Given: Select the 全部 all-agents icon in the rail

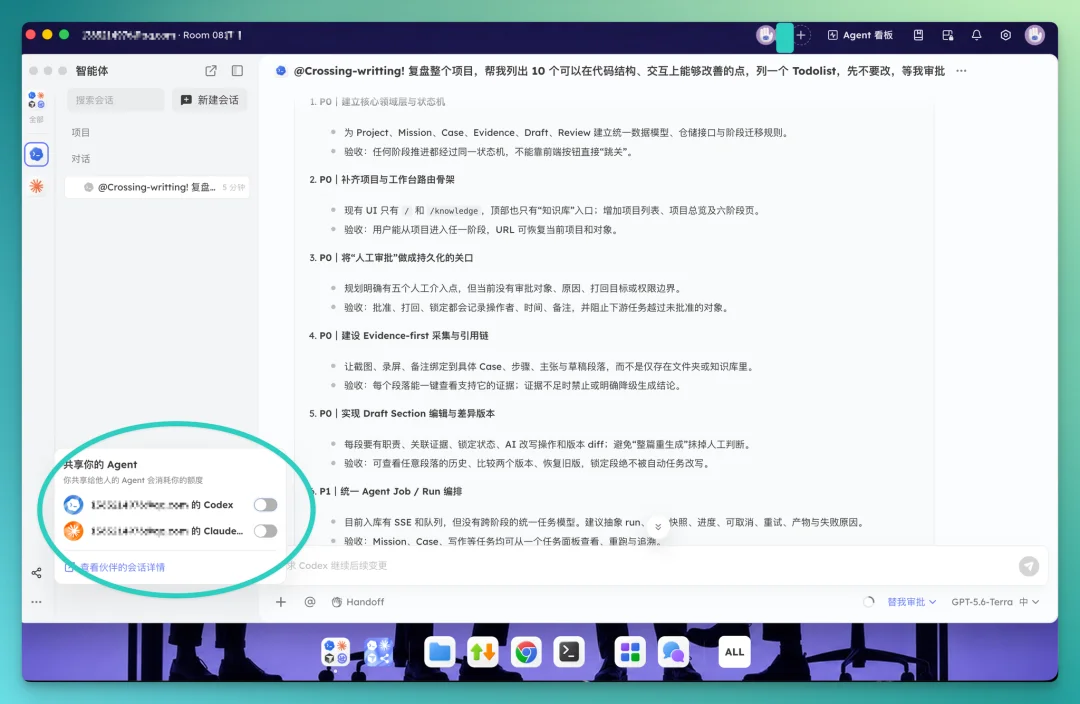Looking at the screenshot, I should point(37,106).
